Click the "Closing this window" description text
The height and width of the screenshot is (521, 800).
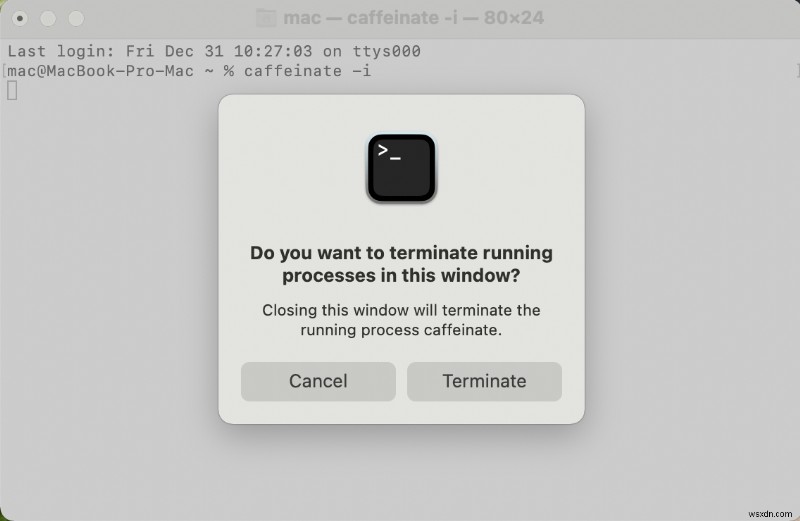pos(401,310)
